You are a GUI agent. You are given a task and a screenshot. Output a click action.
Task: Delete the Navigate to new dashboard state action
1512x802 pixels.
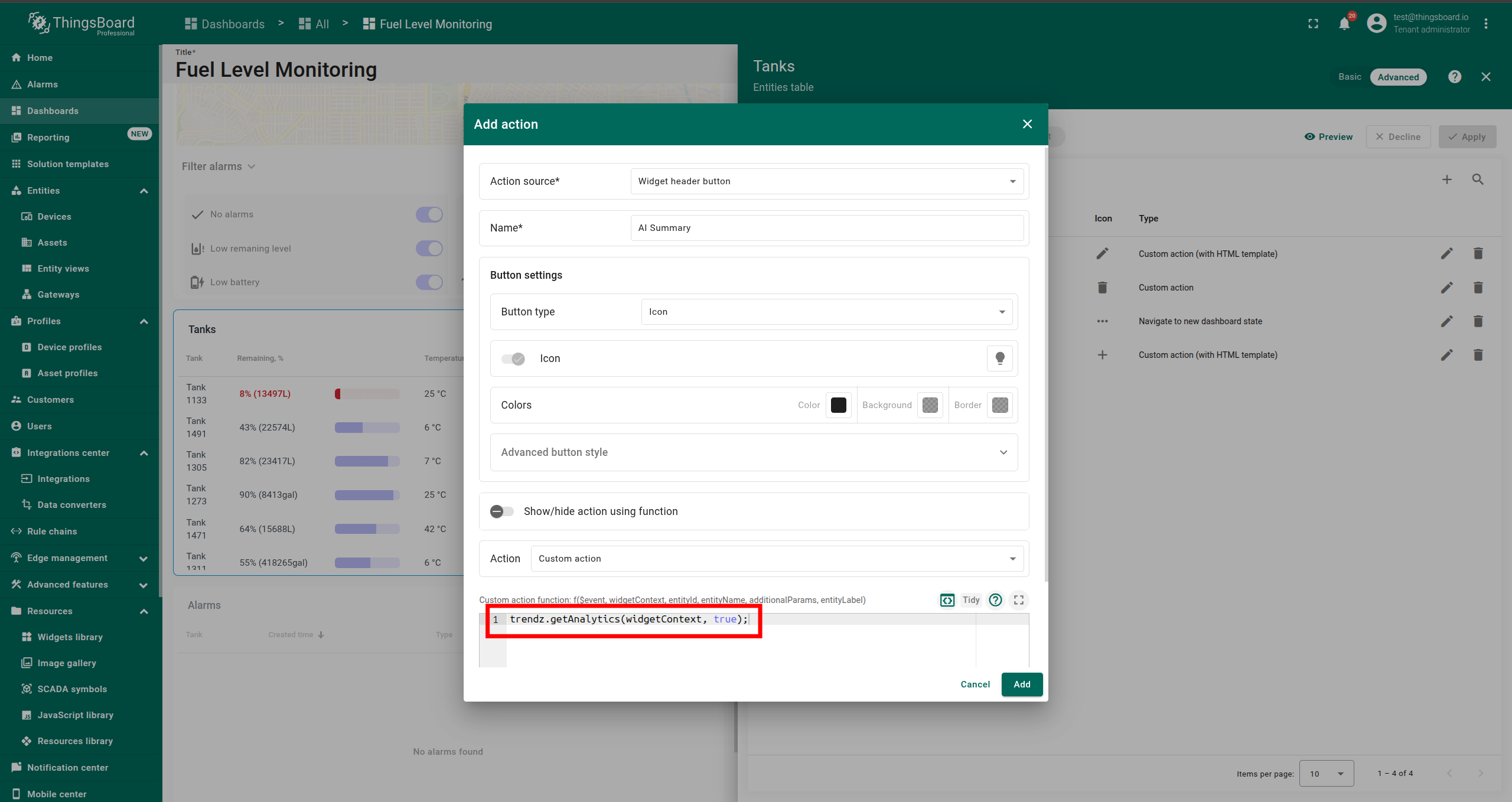[x=1478, y=321]
